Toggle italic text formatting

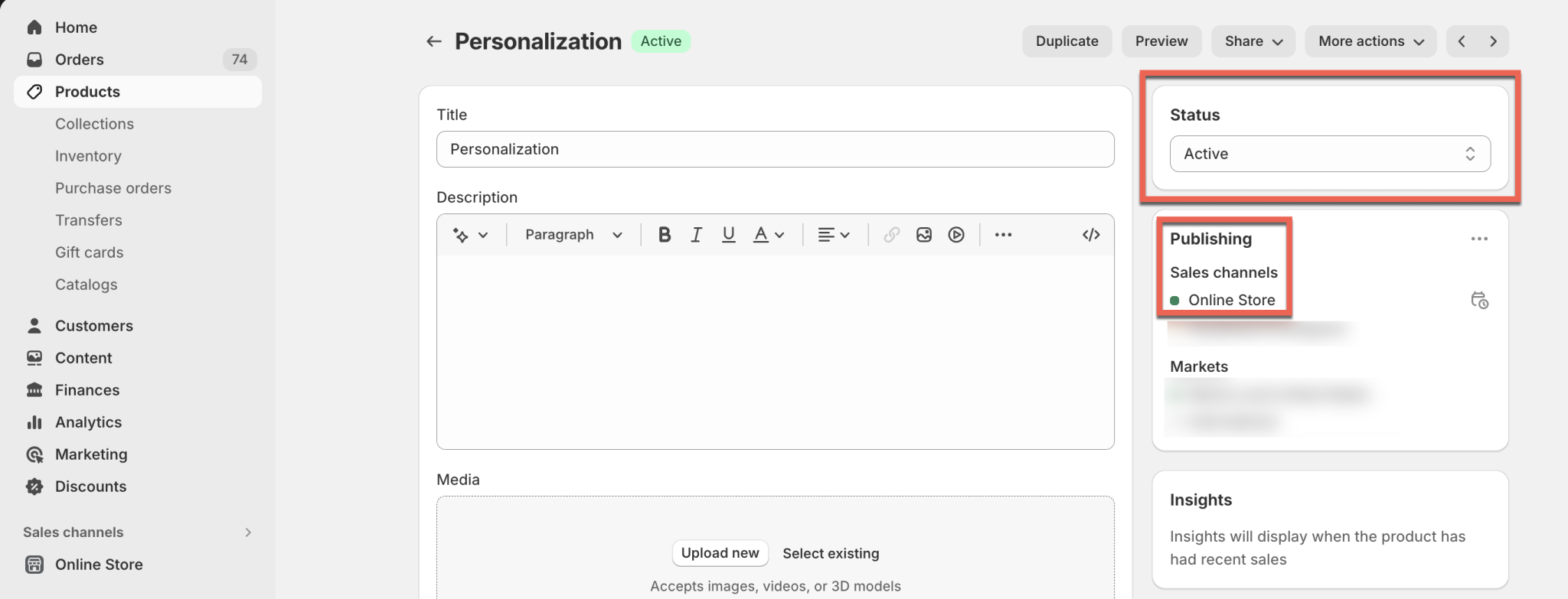click(696, 235)
